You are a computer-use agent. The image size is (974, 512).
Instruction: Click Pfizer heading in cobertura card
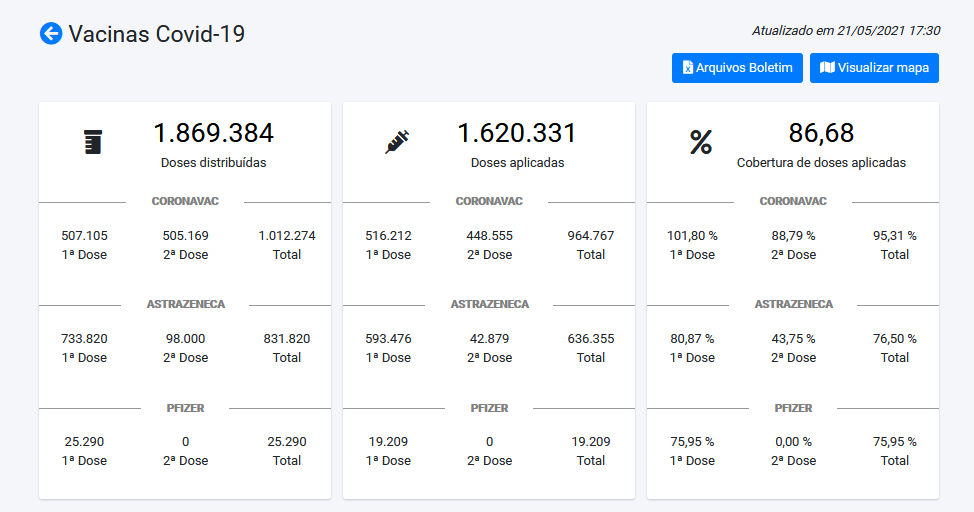coord(793,408)
